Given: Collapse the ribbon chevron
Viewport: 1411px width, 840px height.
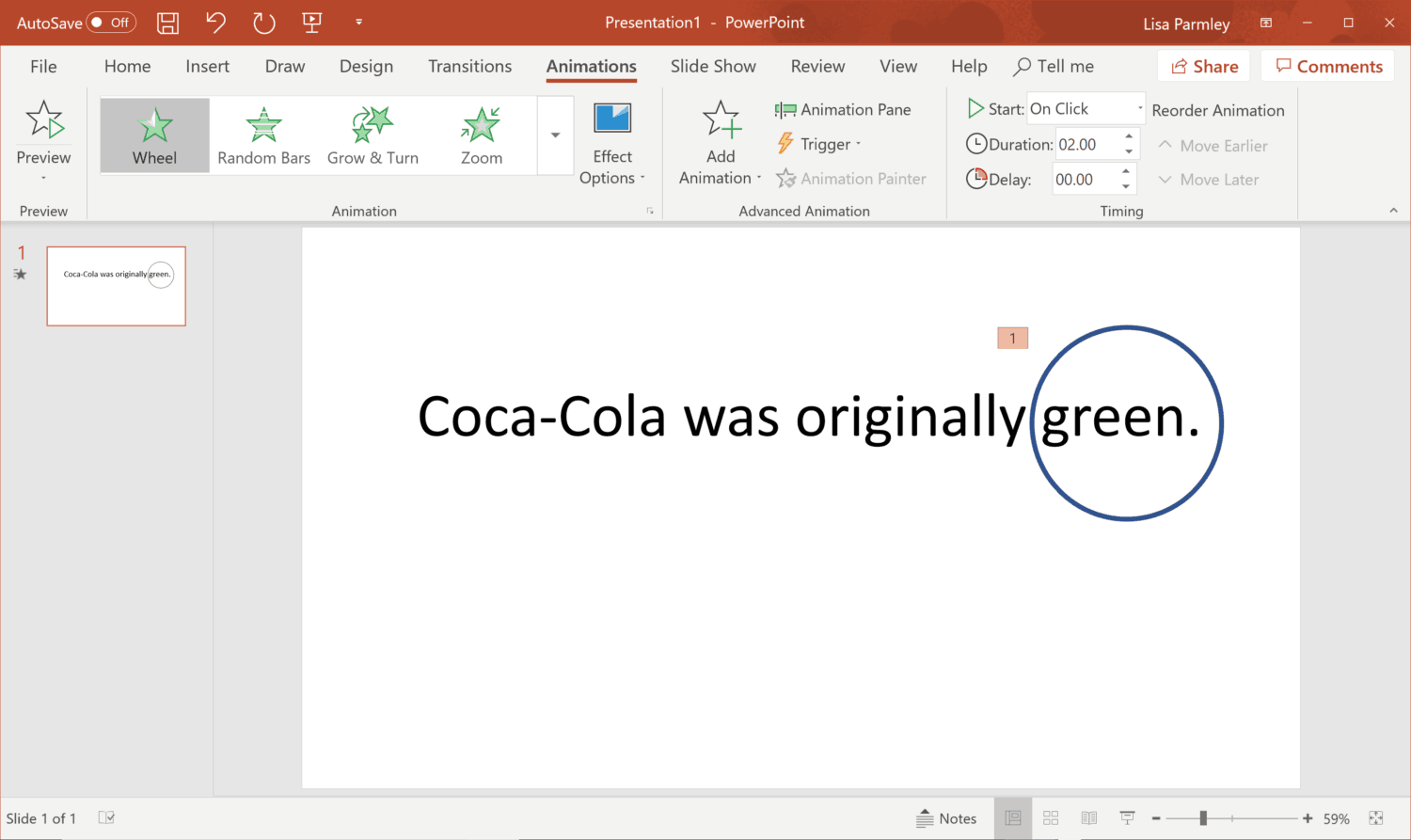Looking at the screenshot, I should pos(1393,211).
